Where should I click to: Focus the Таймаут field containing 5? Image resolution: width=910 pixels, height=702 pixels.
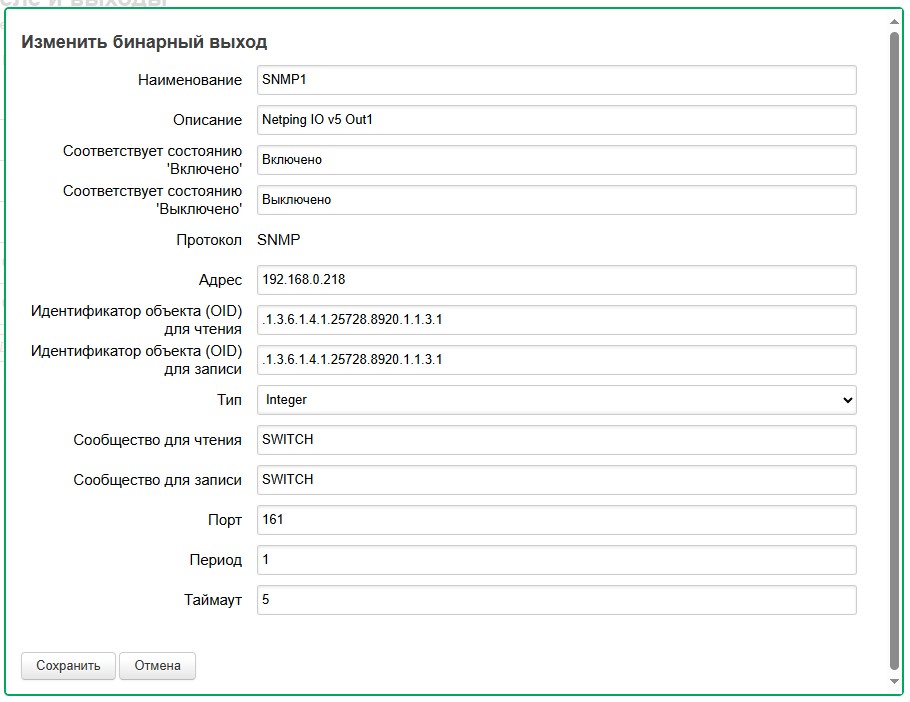tap(556, 600)
